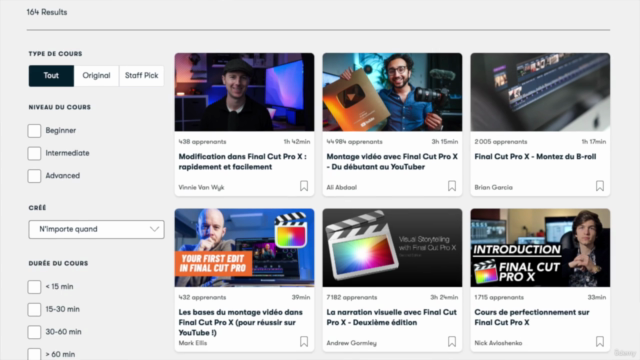Enable the Beginner level checkbox
Viewport: 640px width, 360px height.
point(34,131)
